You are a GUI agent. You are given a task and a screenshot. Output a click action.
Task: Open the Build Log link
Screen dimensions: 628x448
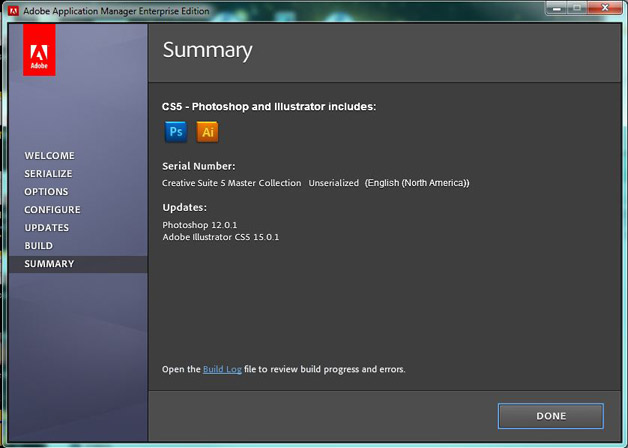point(222,369)
